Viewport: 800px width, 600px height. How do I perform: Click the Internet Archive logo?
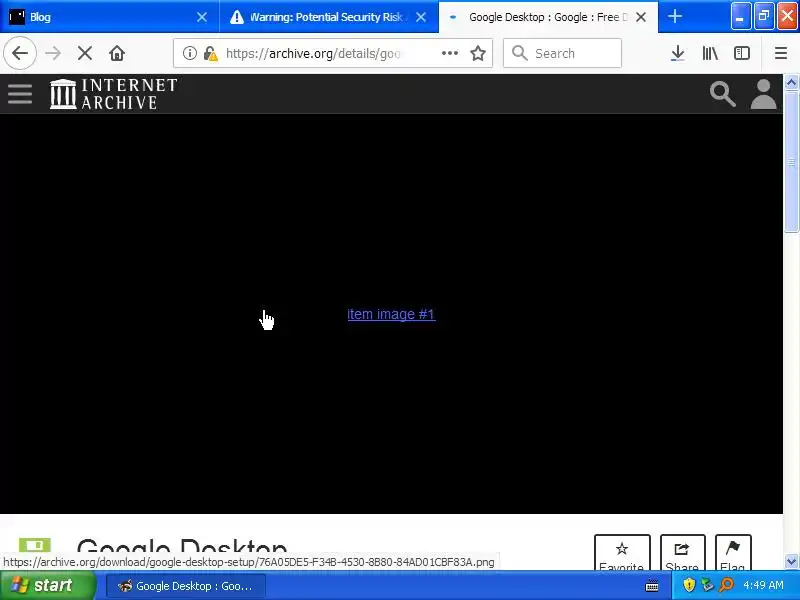pos(113,94)
